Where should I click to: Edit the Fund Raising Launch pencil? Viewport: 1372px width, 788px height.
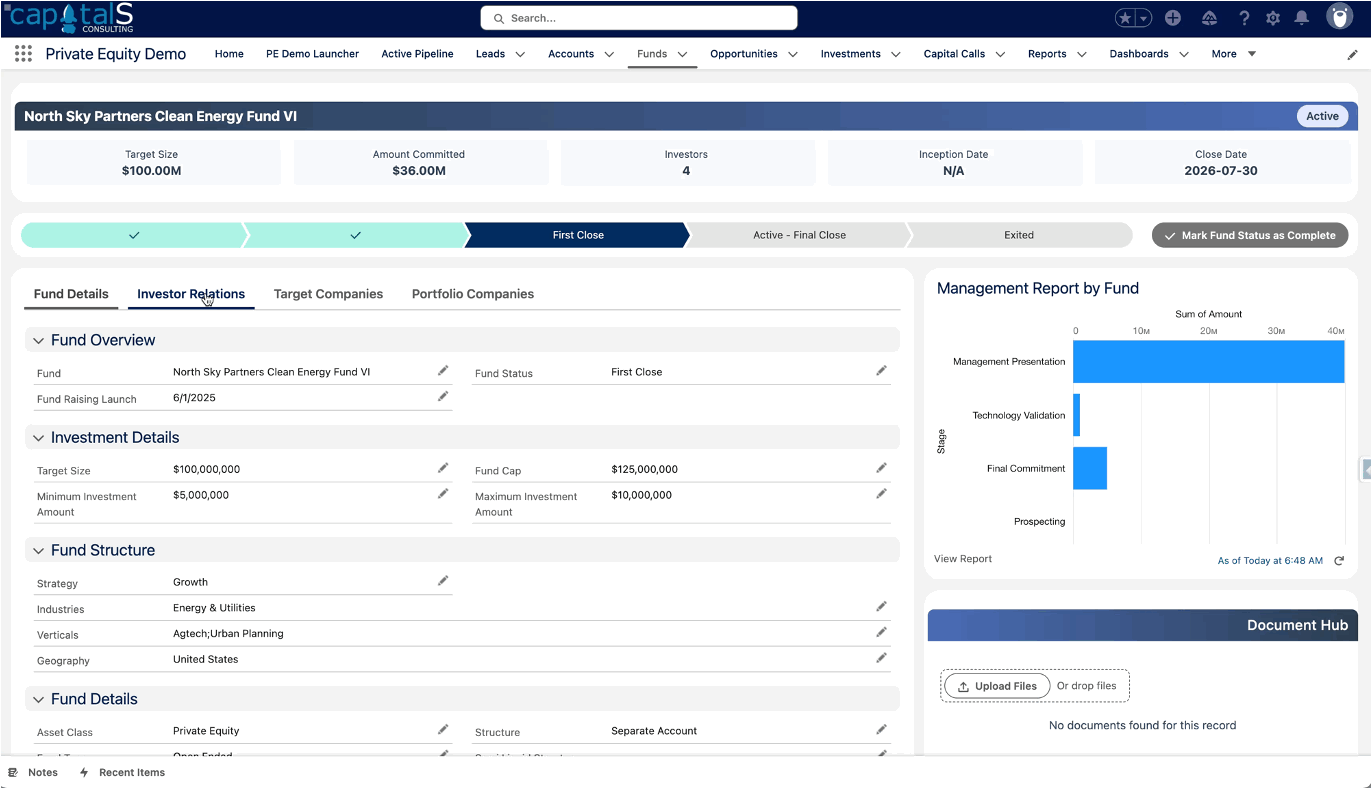pos(443,397)
